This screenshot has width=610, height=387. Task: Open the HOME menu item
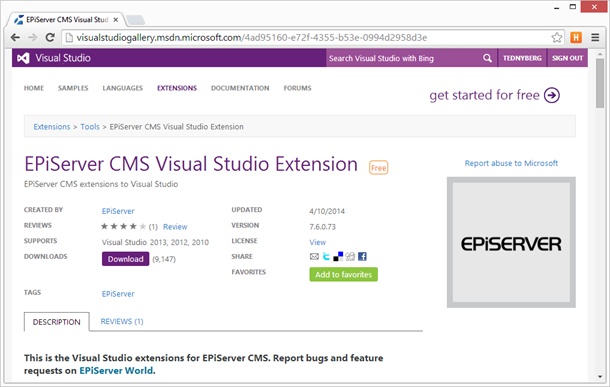[x=34, y=88]
